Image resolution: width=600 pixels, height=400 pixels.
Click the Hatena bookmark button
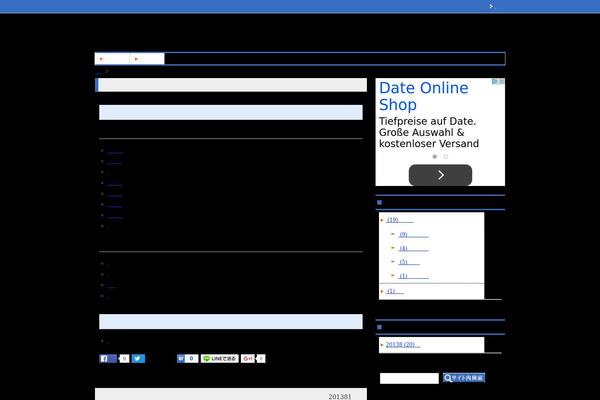click(x=188, y=359)
